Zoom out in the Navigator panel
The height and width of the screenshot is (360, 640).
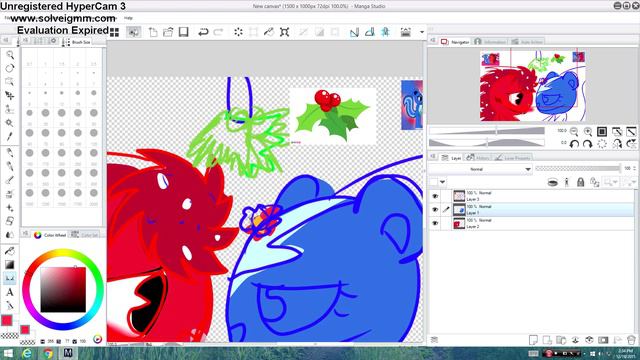(574, 131)
